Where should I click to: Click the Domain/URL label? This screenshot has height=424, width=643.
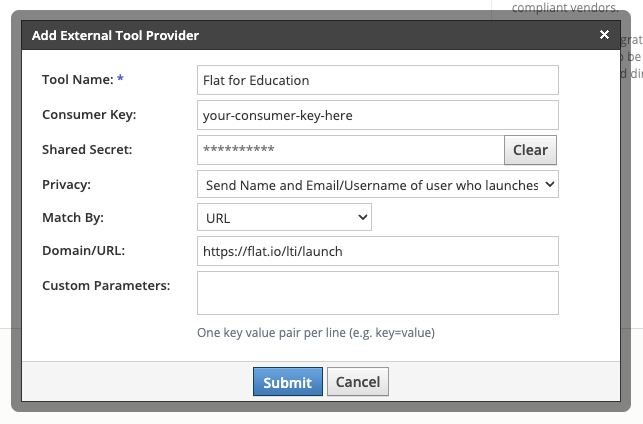(x=84, y=251)
